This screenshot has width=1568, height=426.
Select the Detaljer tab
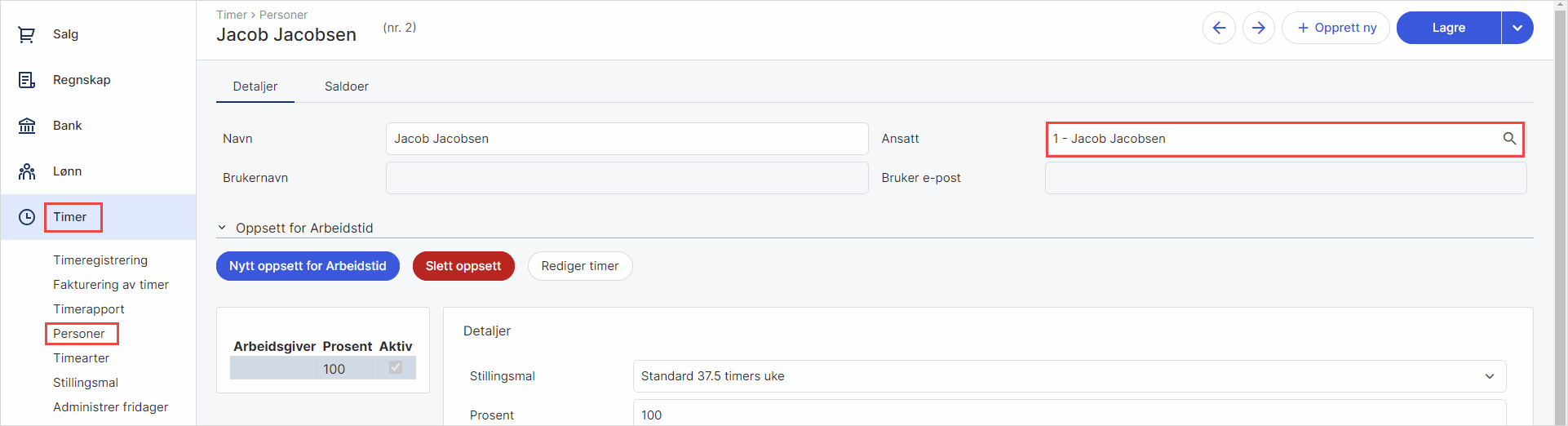coord(255,87)
